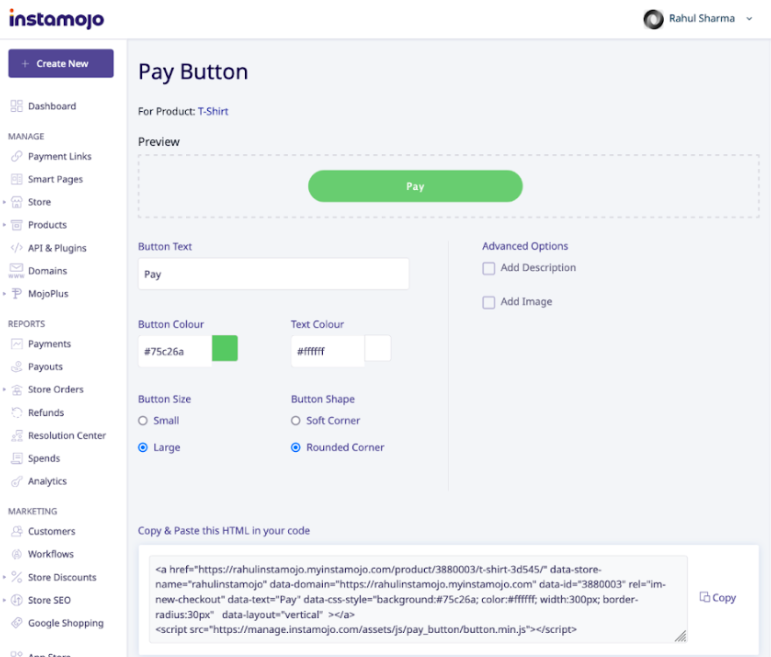Click the Refunds circular icon
771x657 pixels.
(x=17, y=413)
